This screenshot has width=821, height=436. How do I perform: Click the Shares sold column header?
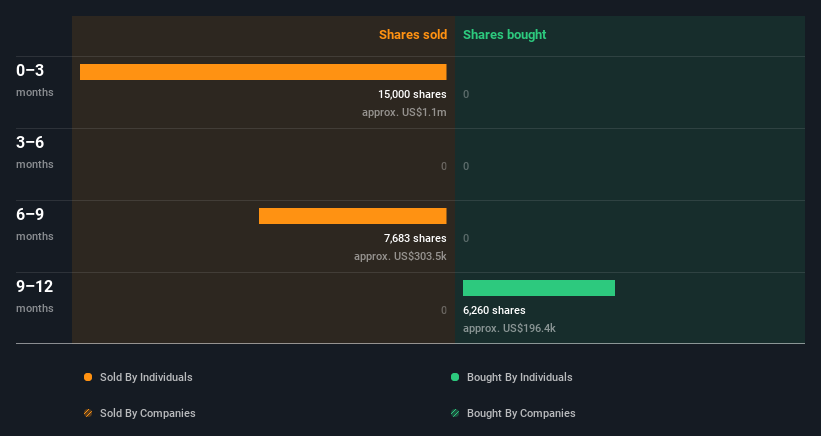click(413, 35)
